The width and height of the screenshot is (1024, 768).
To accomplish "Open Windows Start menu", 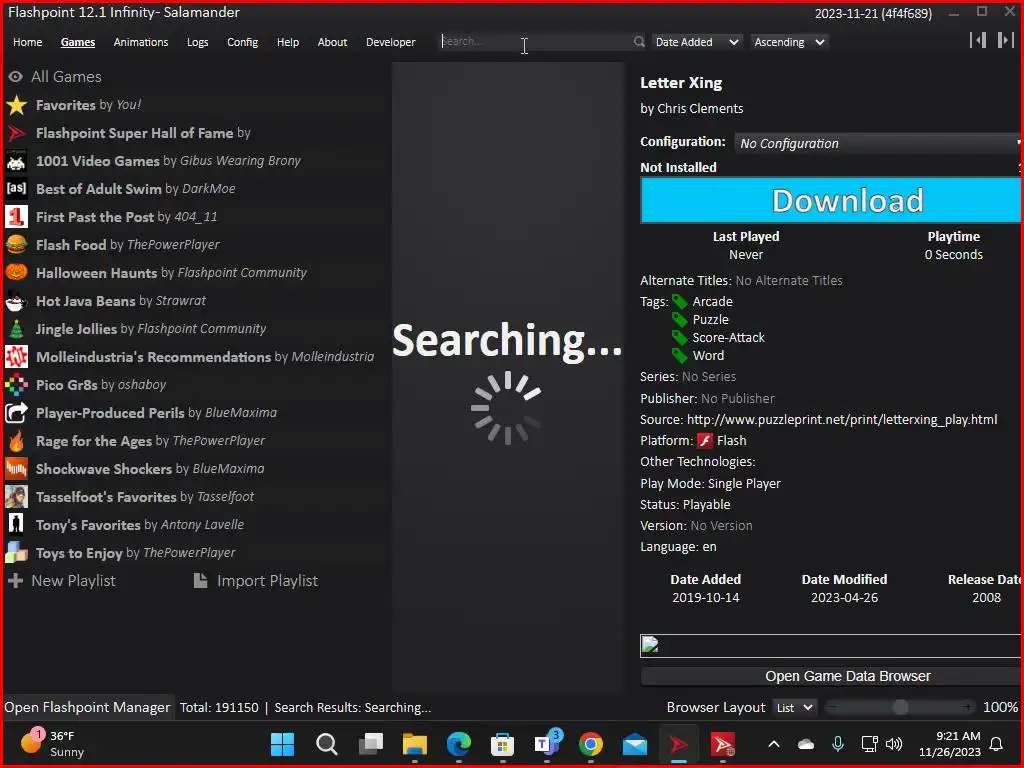I will click(x=282, y=744).
